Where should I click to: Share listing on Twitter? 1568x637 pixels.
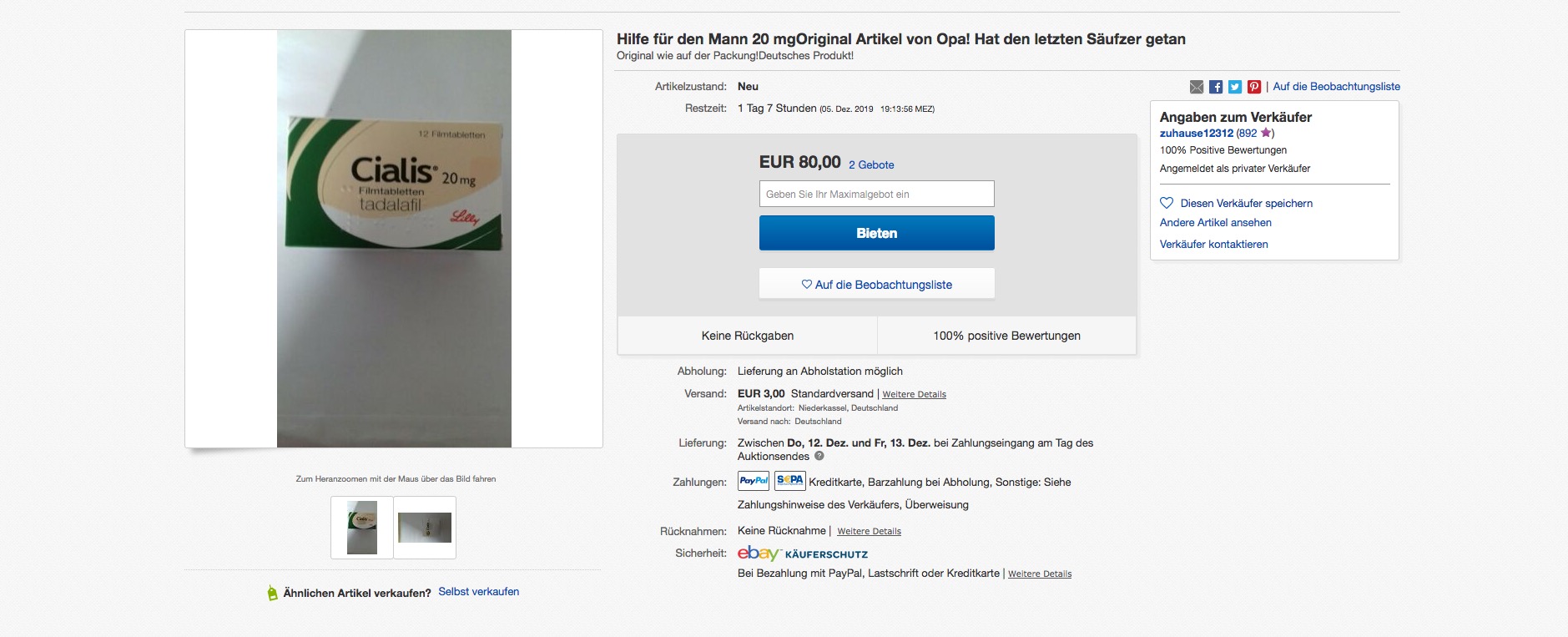point(1235,87)
